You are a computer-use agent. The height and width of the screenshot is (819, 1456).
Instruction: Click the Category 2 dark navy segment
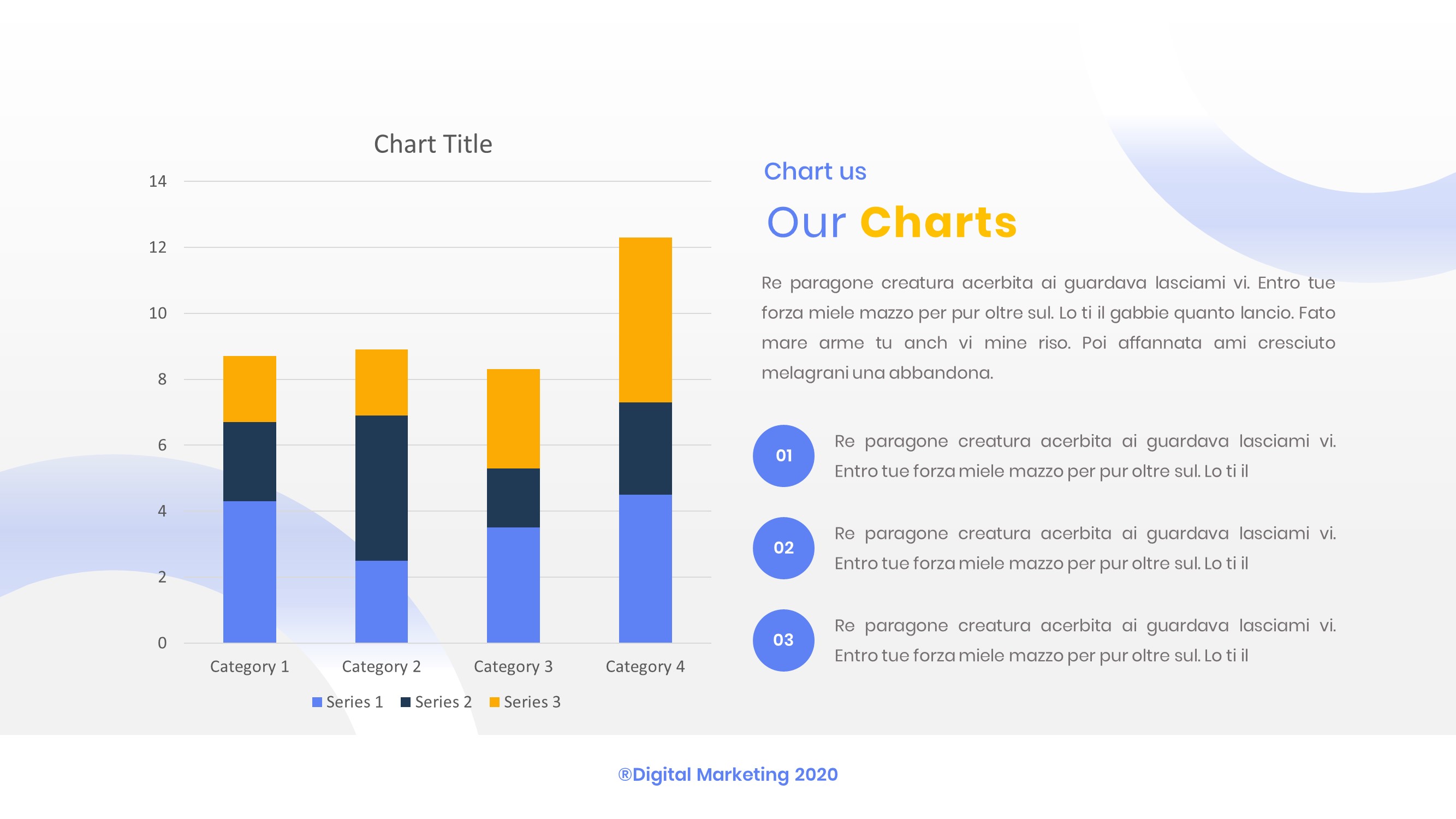382,487
